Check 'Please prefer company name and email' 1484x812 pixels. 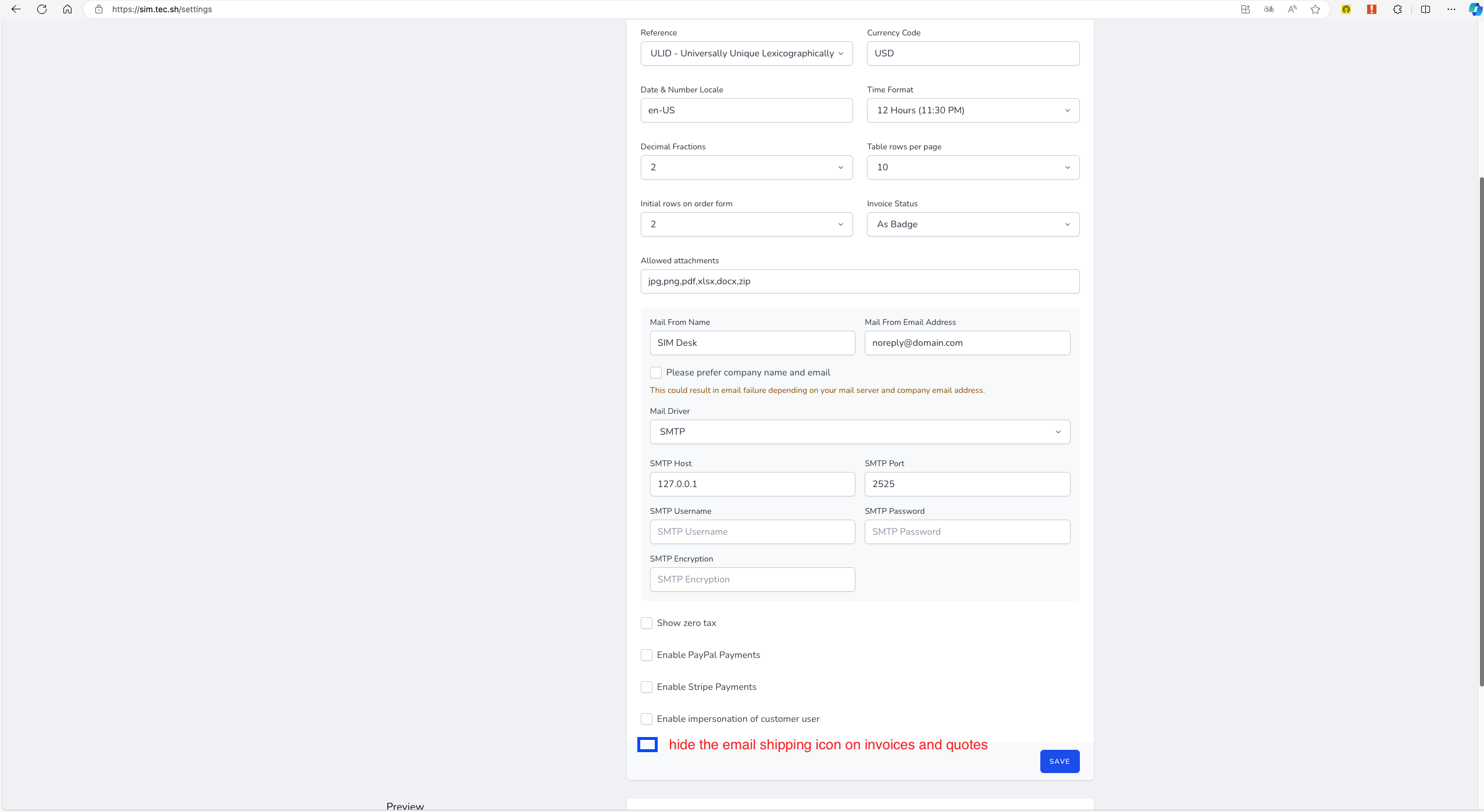656,373
